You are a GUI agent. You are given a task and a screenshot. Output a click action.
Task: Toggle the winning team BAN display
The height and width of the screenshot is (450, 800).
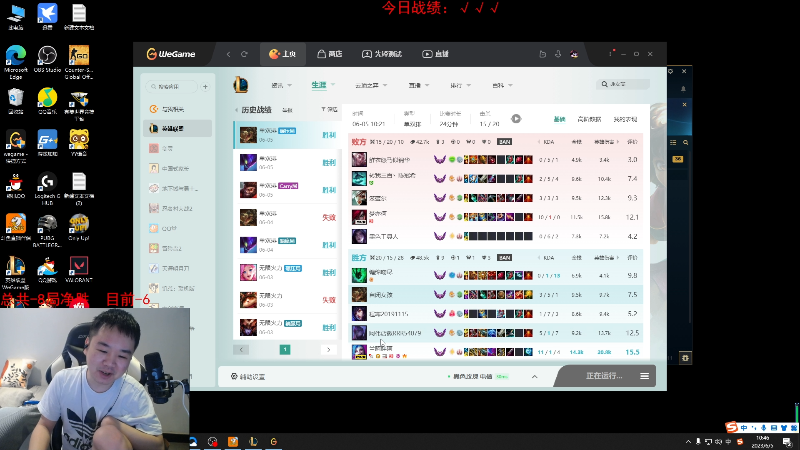point(504,258)
